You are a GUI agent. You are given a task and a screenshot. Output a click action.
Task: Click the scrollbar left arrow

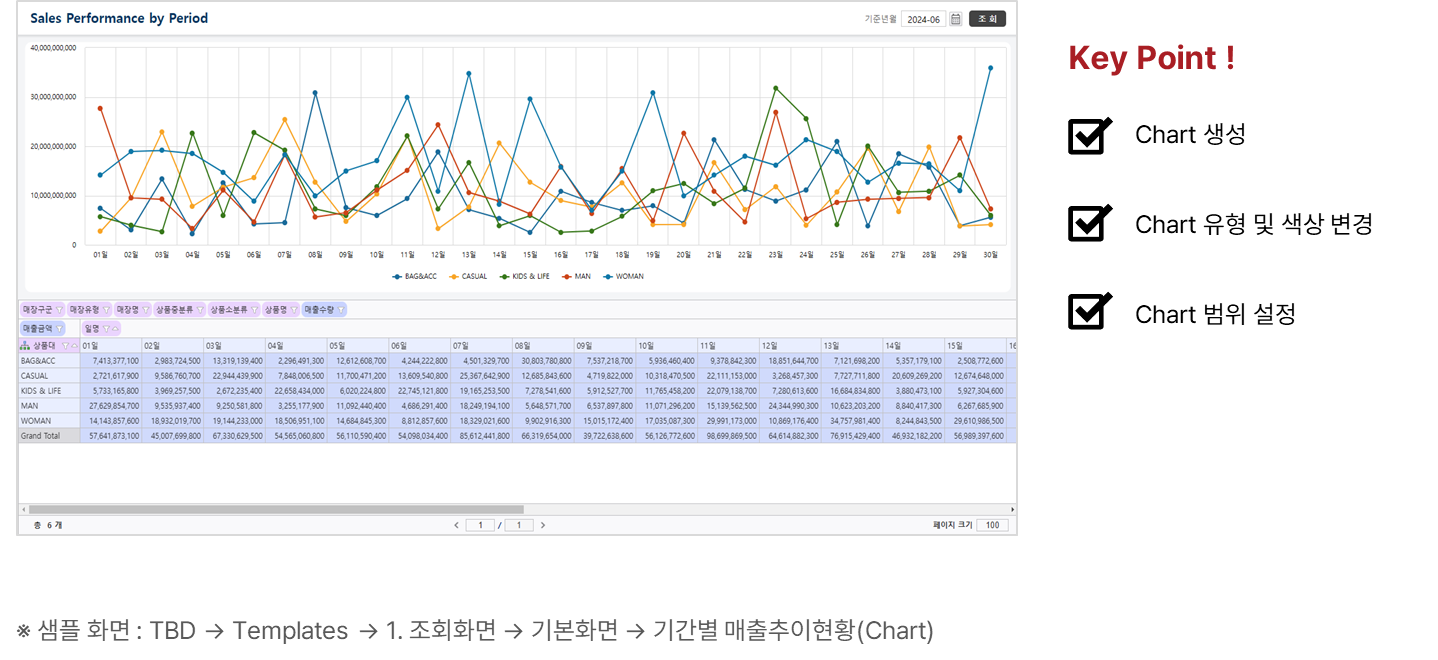23,509
